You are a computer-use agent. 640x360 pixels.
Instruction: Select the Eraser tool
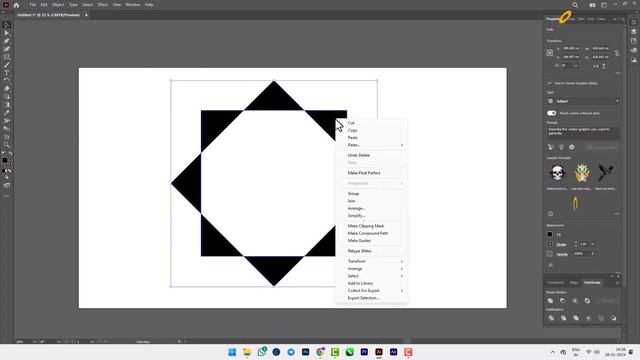point(7,89)
